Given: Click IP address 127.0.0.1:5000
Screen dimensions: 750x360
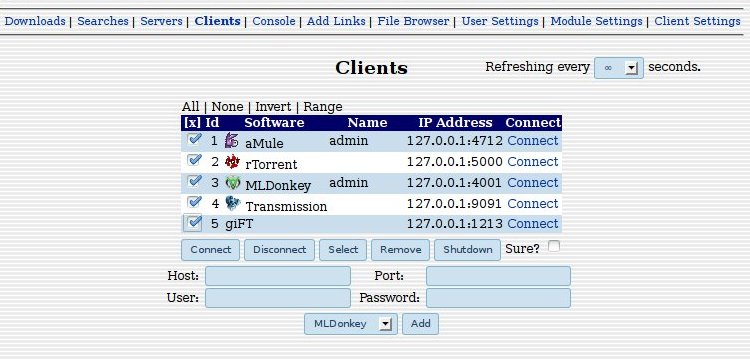Looking at the screenshot, I should (455, 162).
